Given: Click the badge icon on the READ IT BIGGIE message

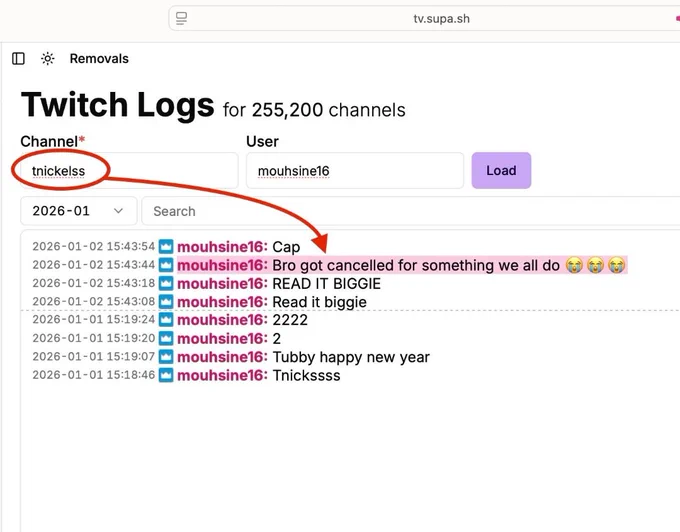Looking at the screenshot, I should pos(166,283).
